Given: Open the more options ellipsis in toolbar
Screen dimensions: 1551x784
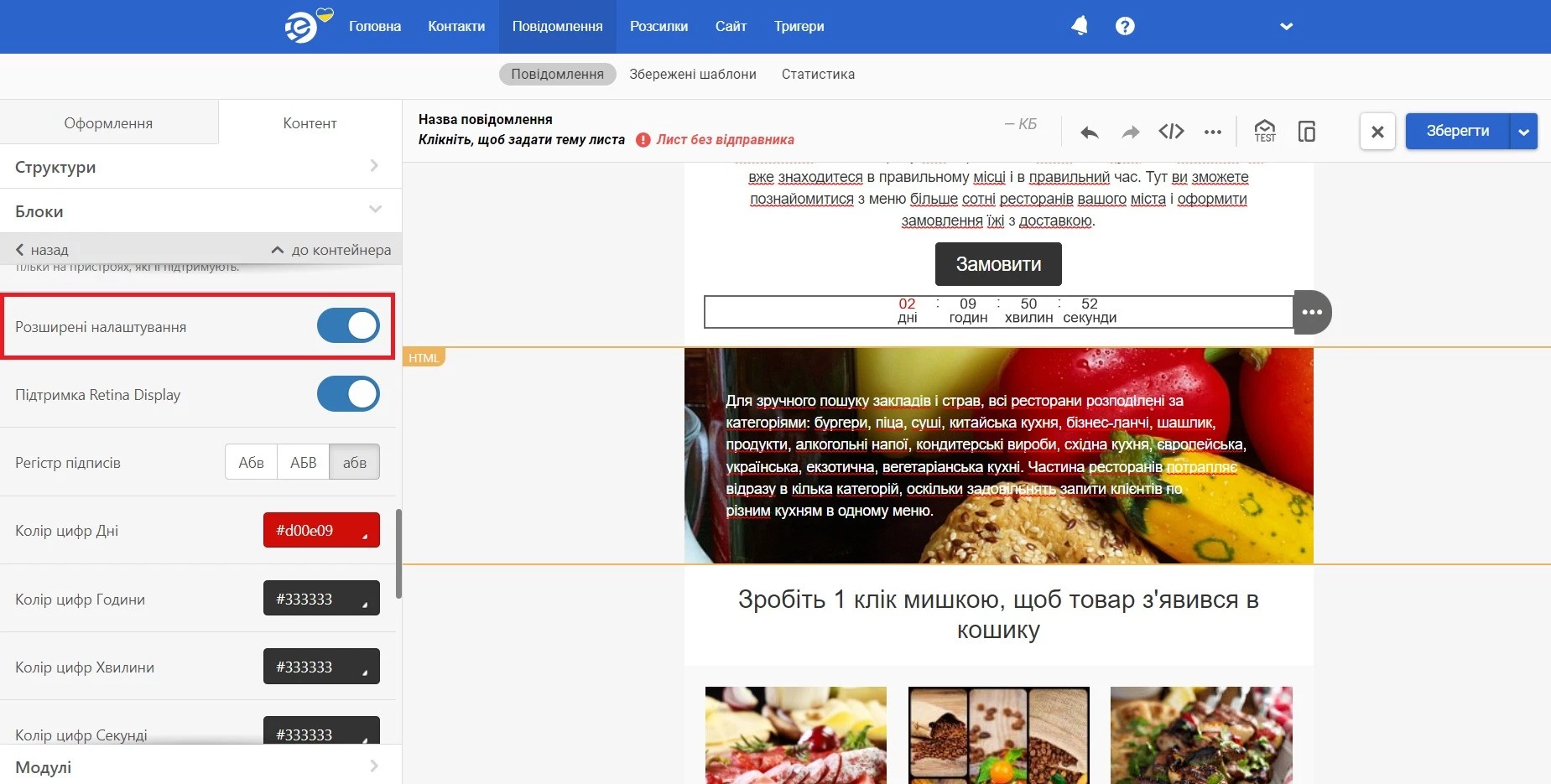Looking at the screenshot, I should coord(1212,132).
